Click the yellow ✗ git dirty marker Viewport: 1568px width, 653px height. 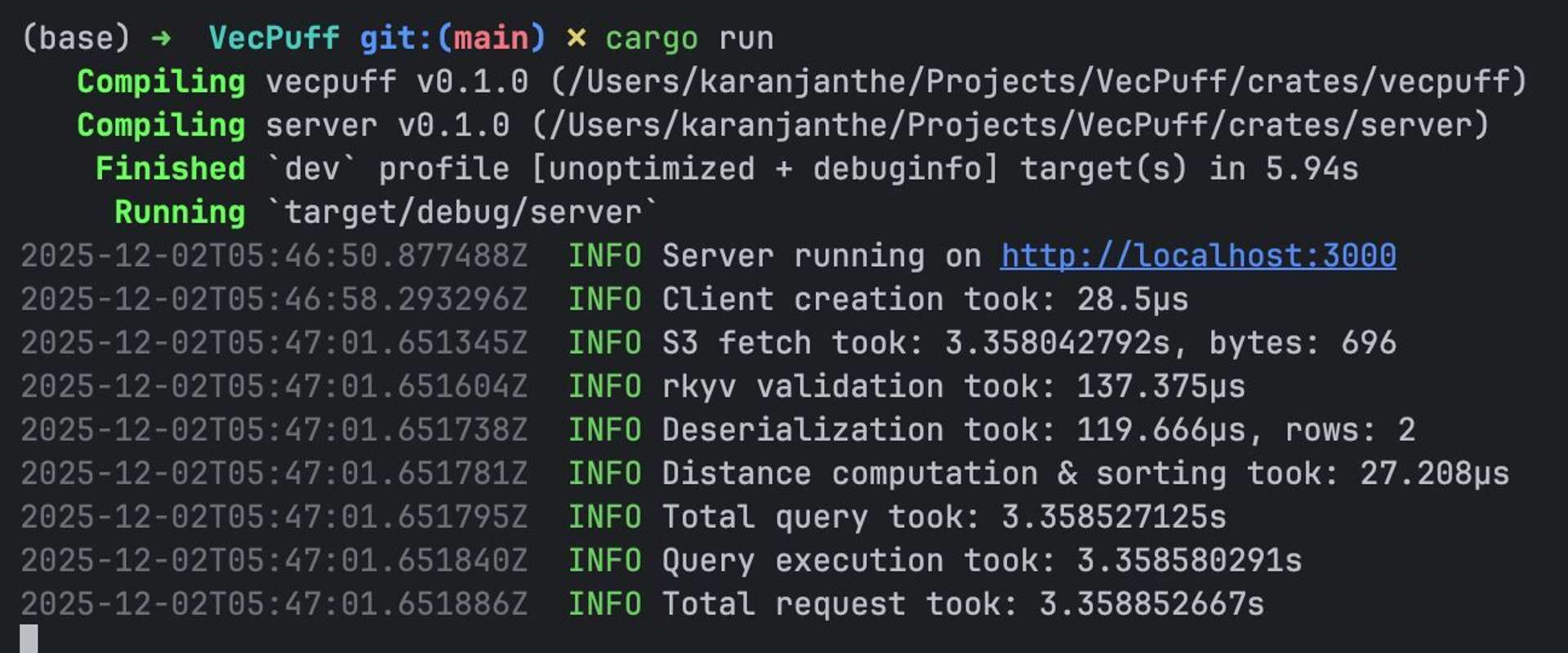coord(576,38)
